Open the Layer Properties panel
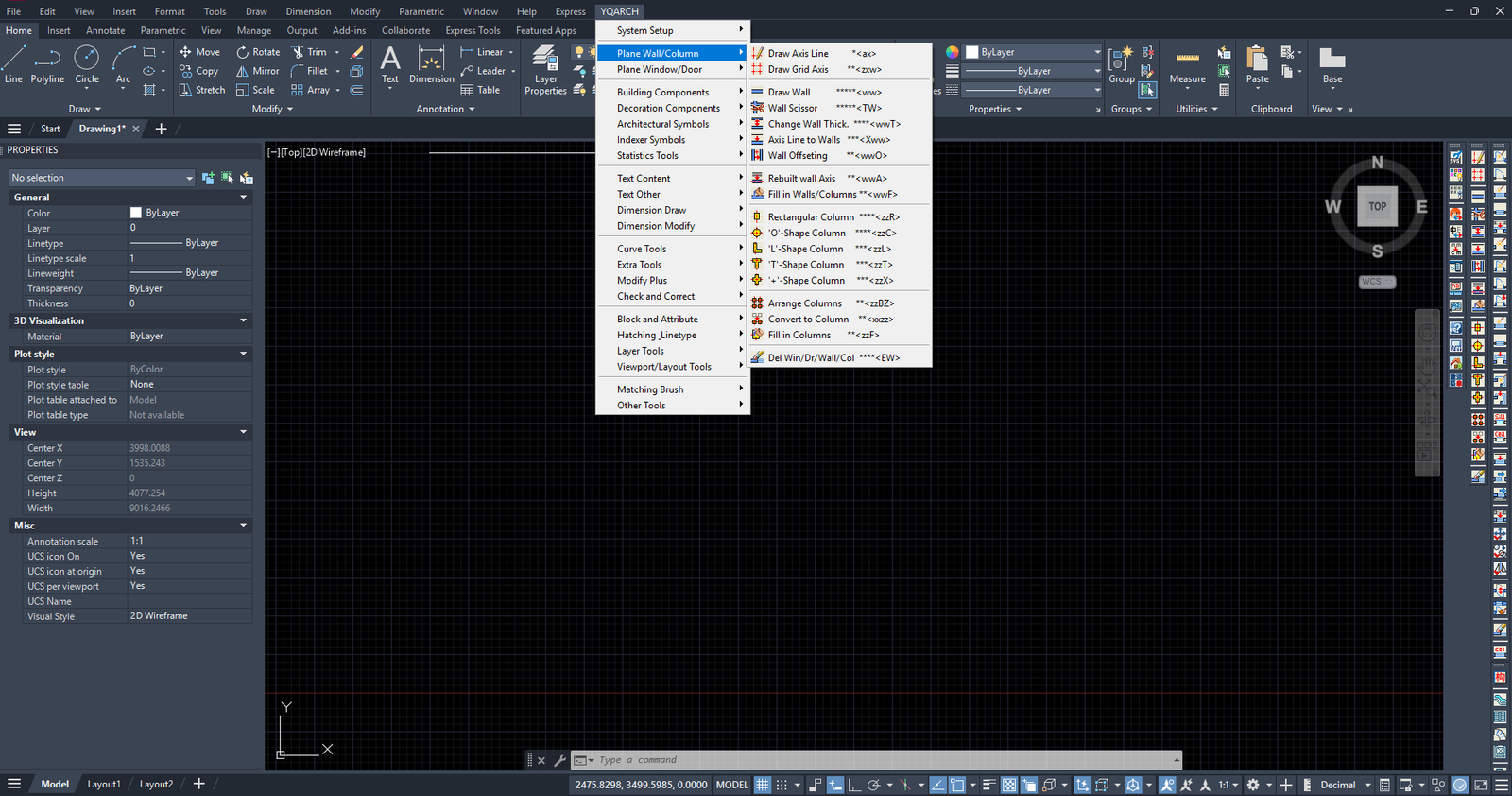This screenshot has width=1512, height=796. (x=545, y=69)
